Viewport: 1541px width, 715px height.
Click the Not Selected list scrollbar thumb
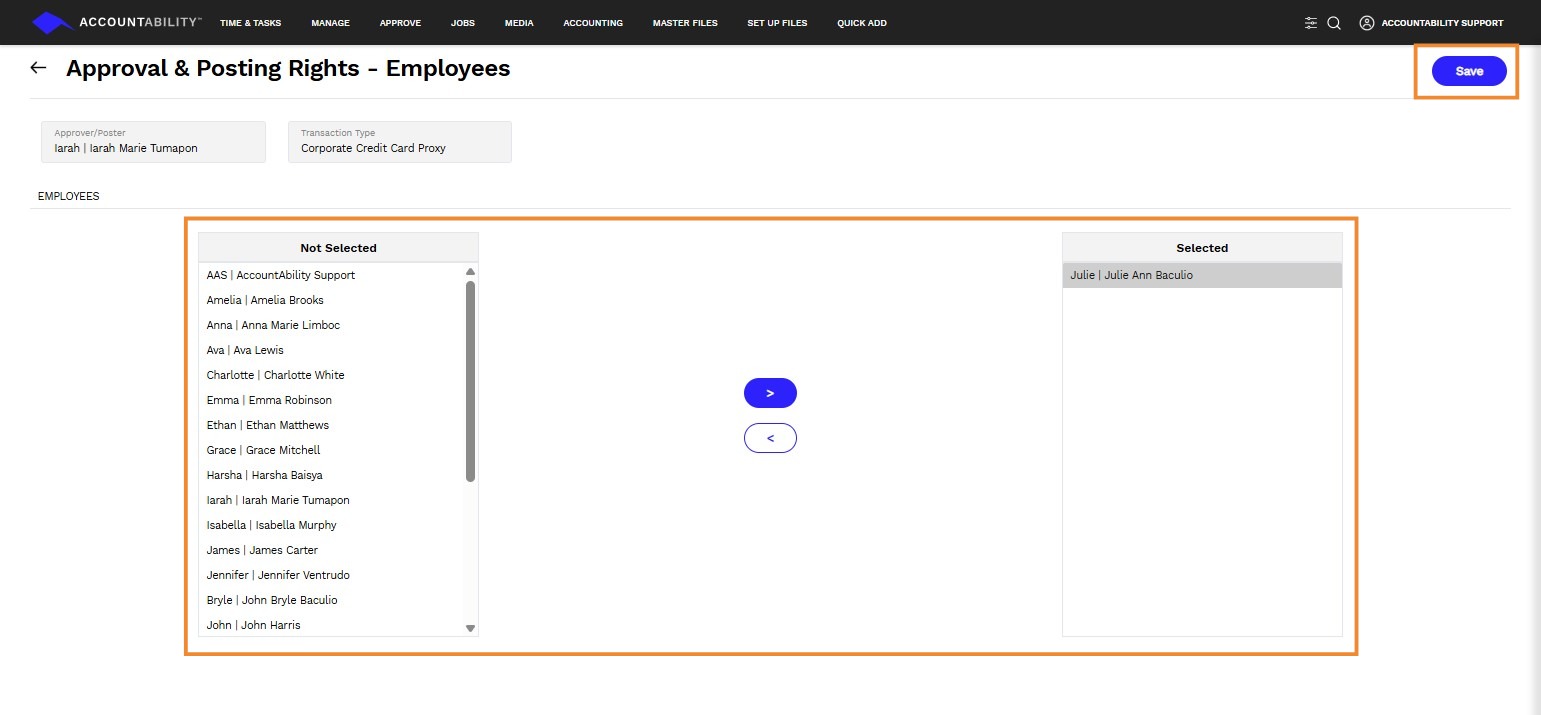(470, 381)
